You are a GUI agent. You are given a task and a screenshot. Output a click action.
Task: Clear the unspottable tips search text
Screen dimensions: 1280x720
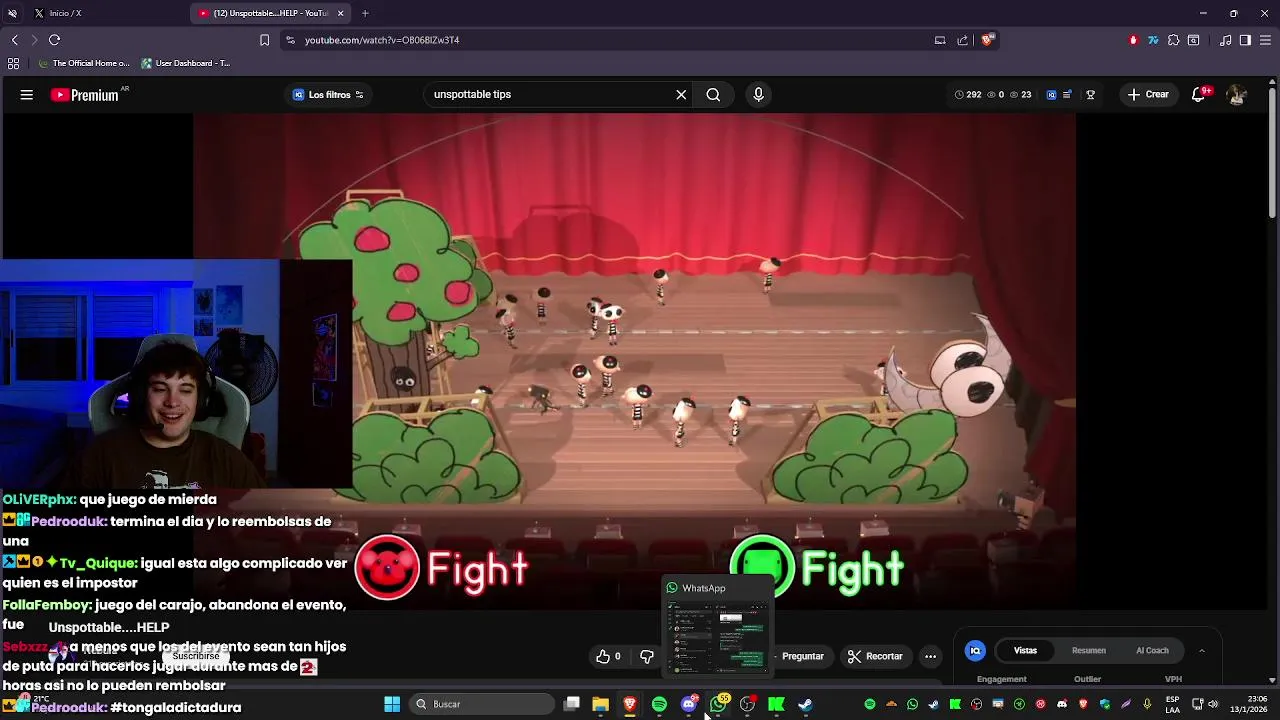click(x=681, y=95)
